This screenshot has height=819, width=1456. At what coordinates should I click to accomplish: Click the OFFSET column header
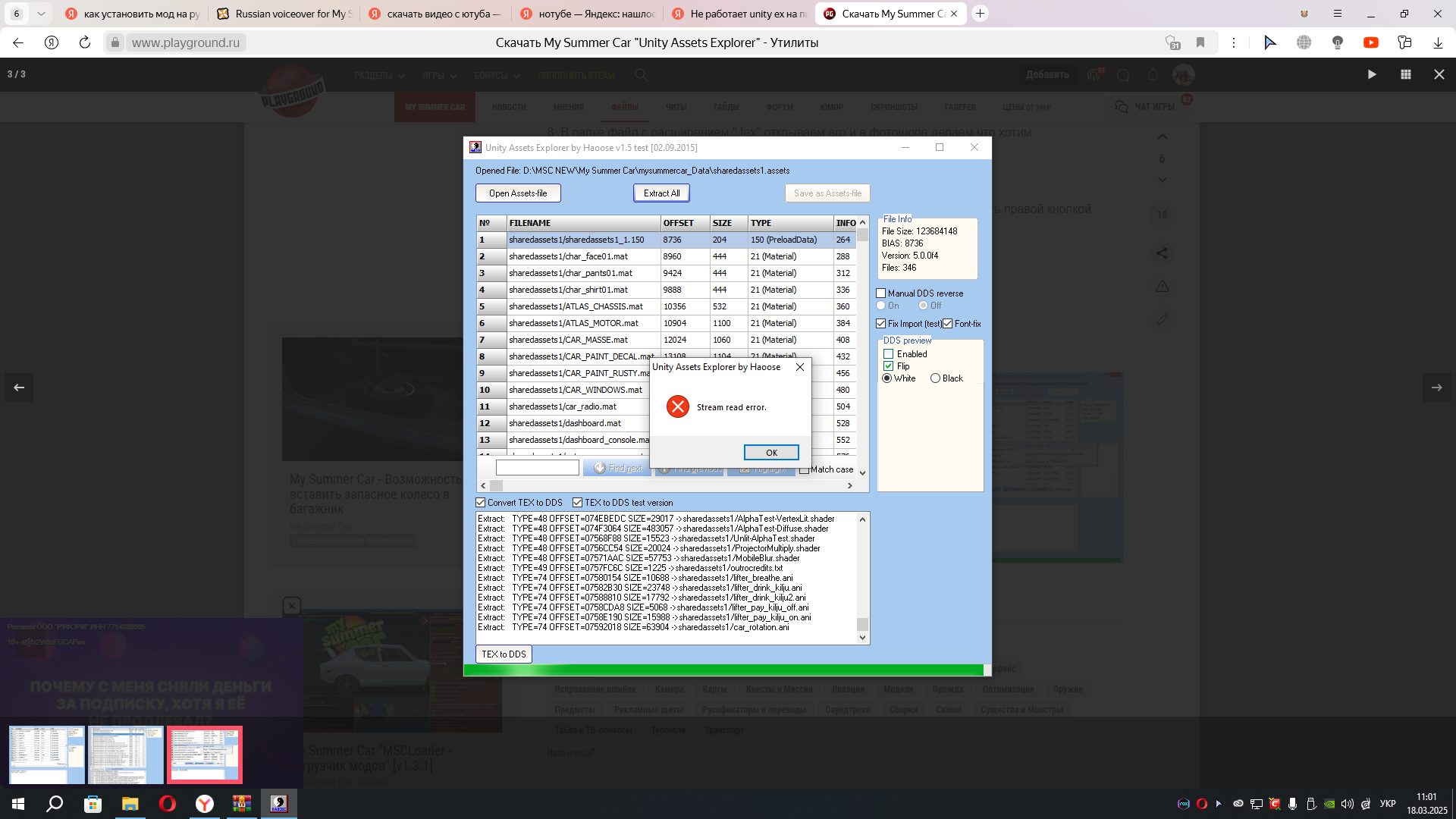tap(685, 223)
